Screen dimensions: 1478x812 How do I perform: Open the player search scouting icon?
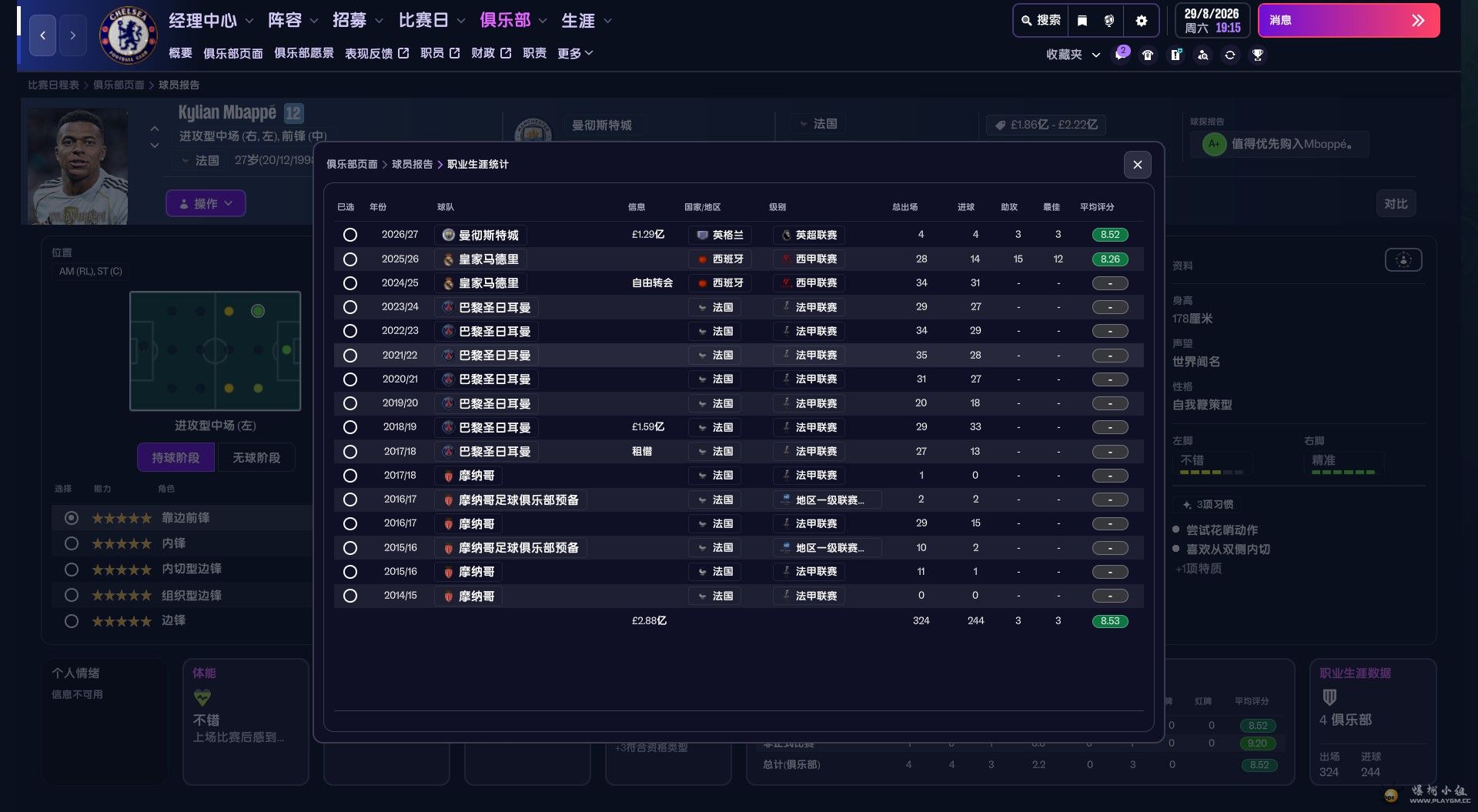point(1202,55)
